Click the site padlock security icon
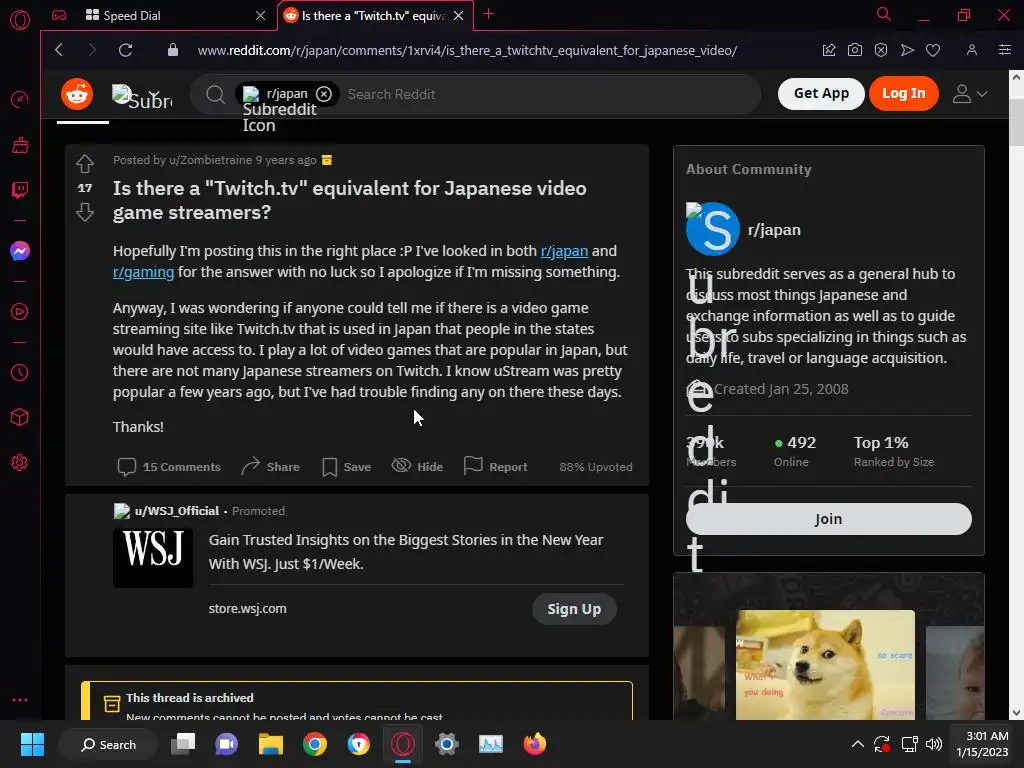The width and height of the screenshot is (1024, 768). coord(172,50)
